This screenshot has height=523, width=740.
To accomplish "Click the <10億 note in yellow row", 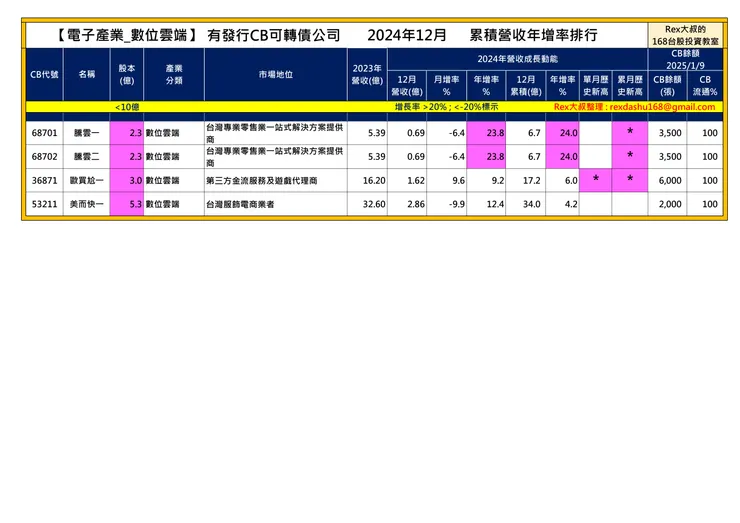I will 127,107.
